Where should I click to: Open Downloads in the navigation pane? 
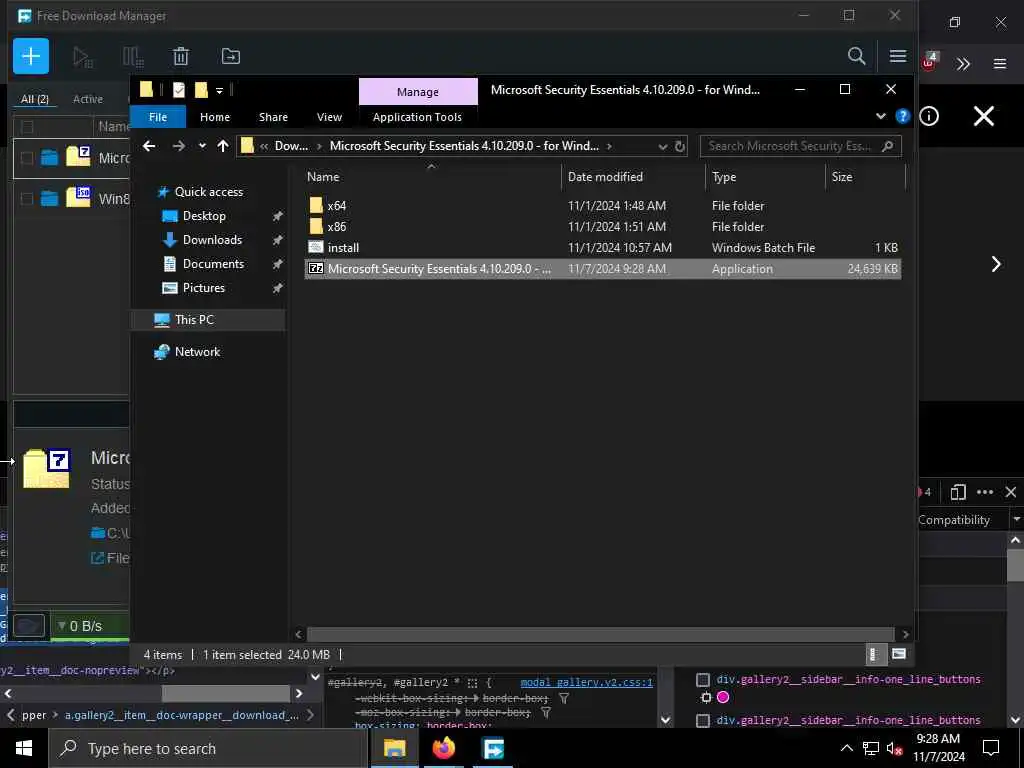tap(212, 240)
